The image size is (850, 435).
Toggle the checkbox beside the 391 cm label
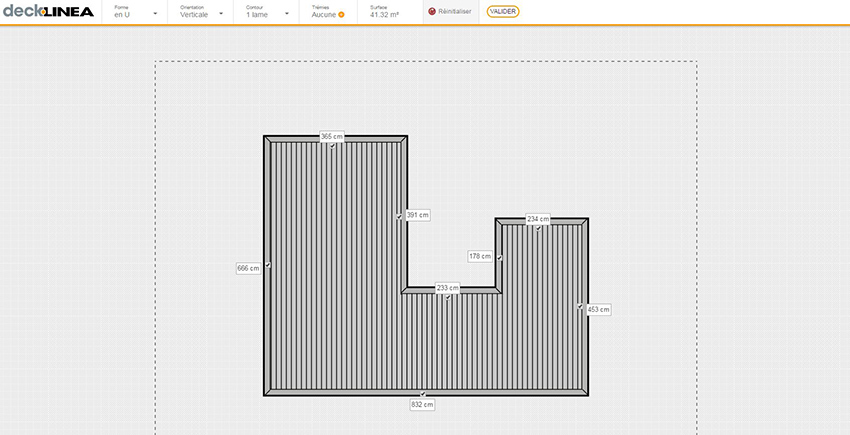click(399, 216)
